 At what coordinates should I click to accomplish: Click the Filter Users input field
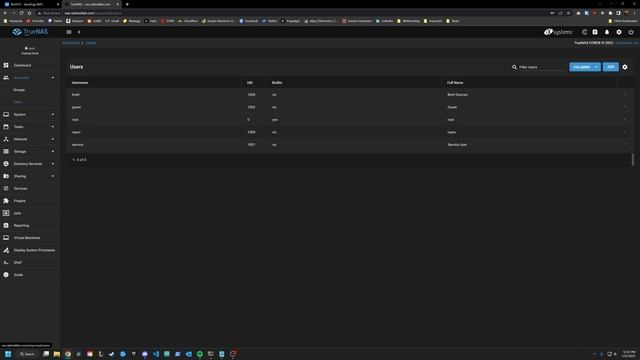point(543,67)
